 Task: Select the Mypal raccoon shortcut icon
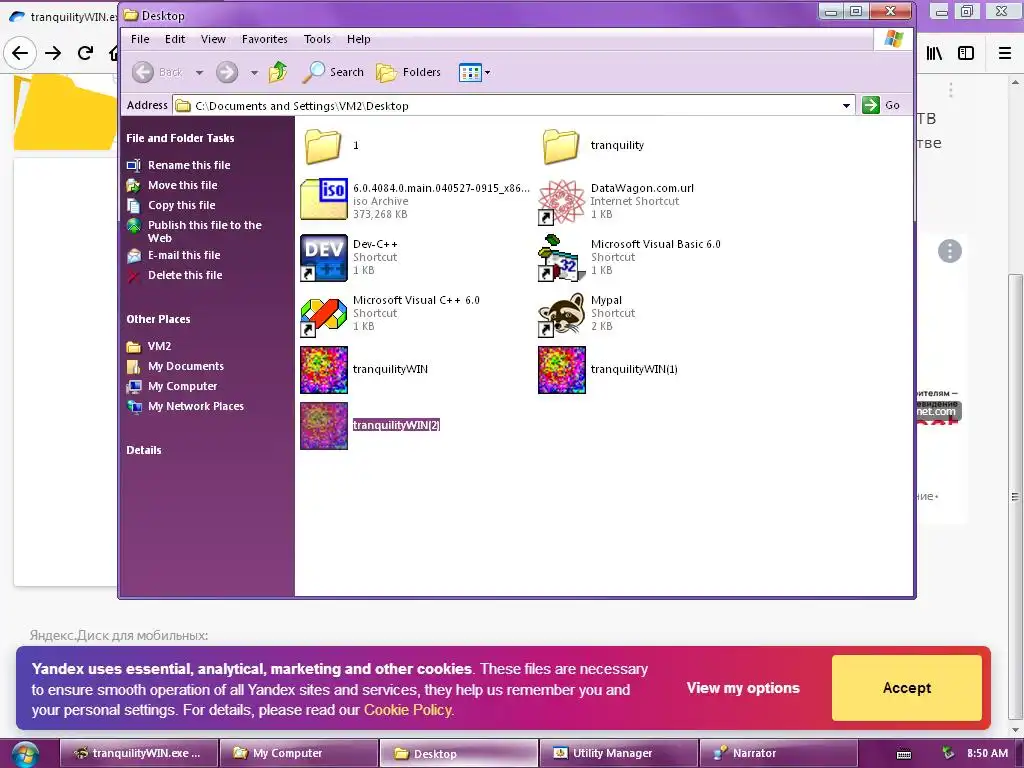pyautogui.click(x=562, y=314)
